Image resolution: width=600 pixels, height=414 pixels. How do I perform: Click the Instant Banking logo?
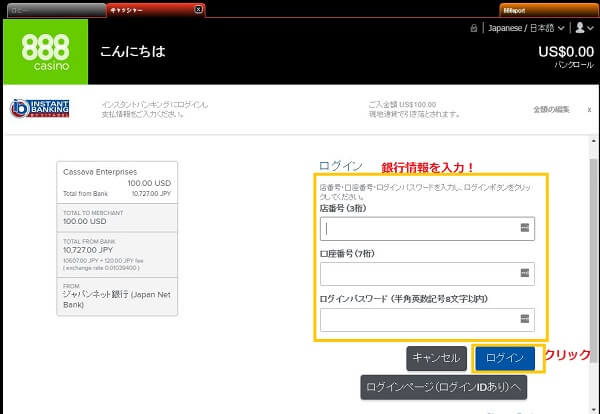[x=38, y=108]
